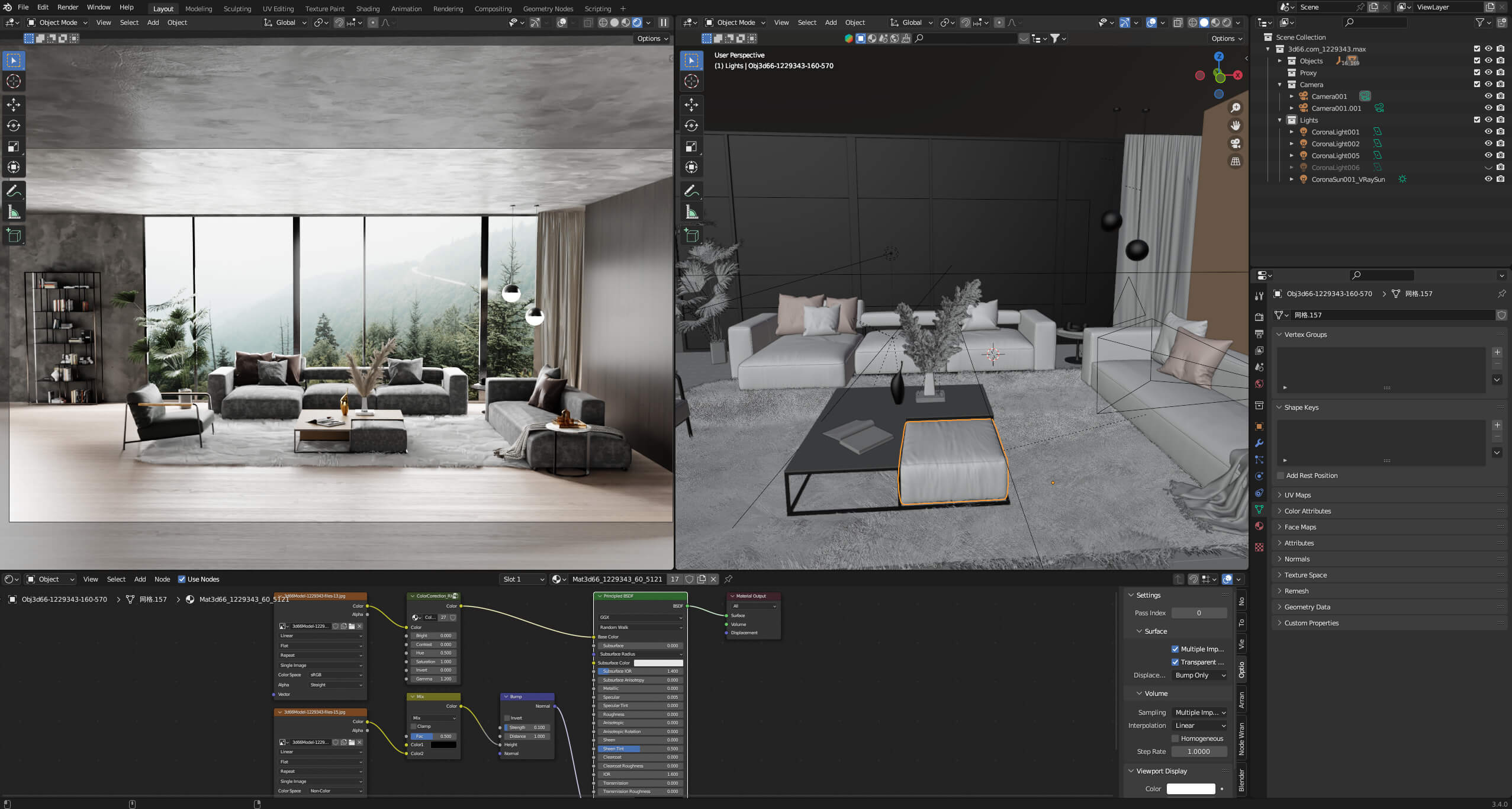Screen dimensions: 1512x809
Task: Select the Annotate tool in right viewport
Action: 691,191
